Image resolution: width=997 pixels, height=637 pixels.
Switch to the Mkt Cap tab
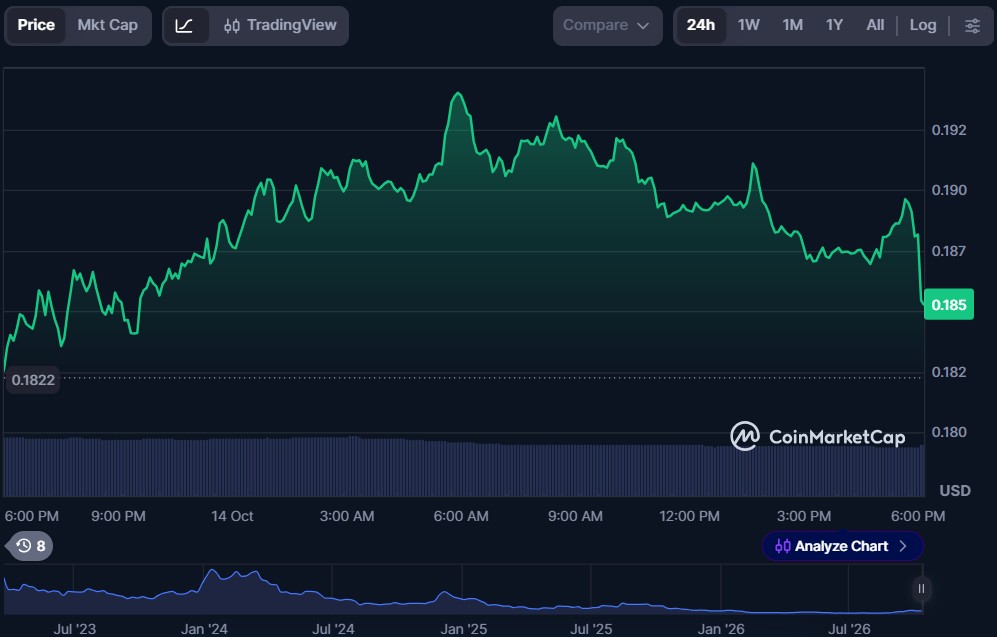tap(107, 25)
